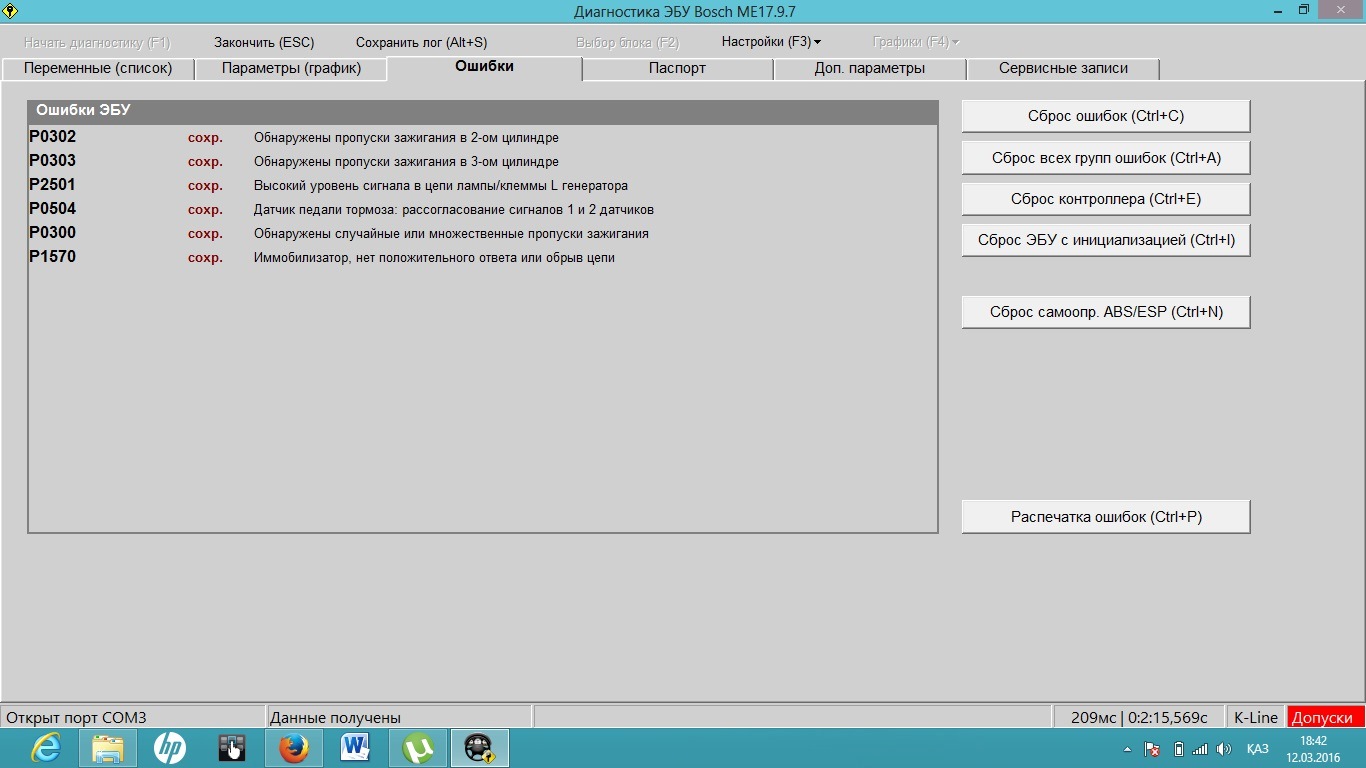Image resolution: width=1366 pixels, height=768 pixels.
Task: Click the red Допуски indicator
Action: pos(1326,717)
